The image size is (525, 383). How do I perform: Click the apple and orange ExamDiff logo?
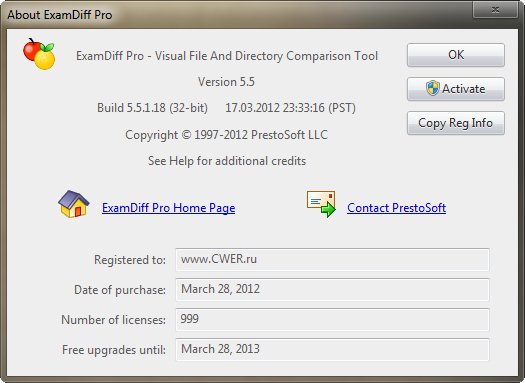(x=39, y=54)
